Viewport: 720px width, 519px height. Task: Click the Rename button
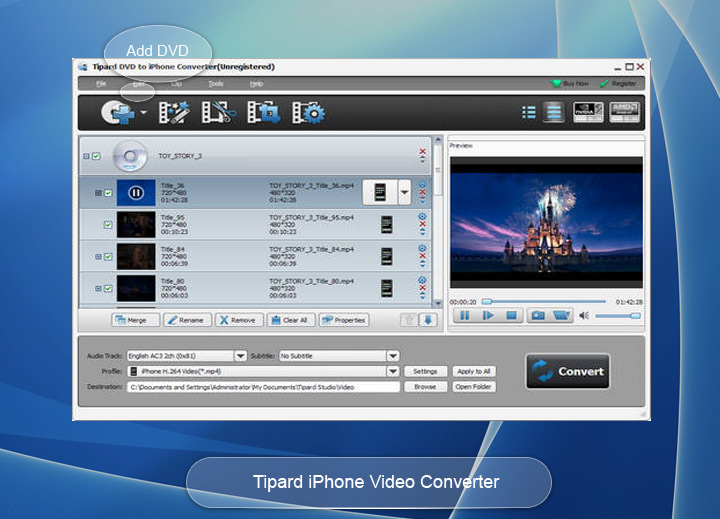pos(187,320)
